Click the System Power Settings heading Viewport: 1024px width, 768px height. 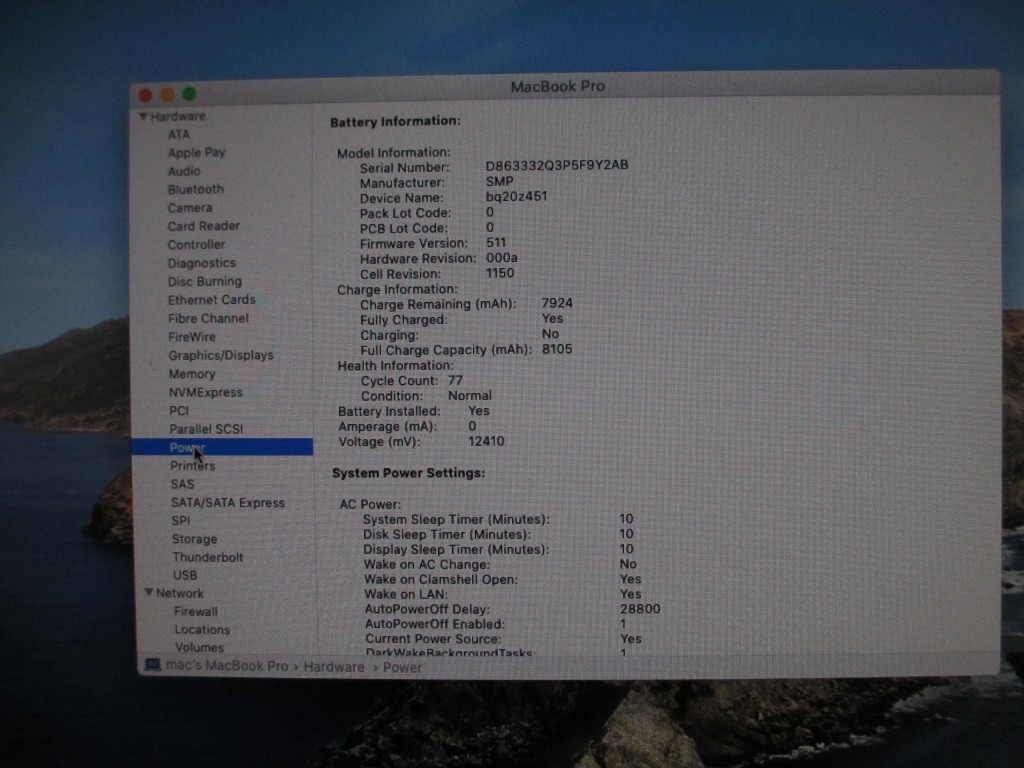tap(408, 473)
